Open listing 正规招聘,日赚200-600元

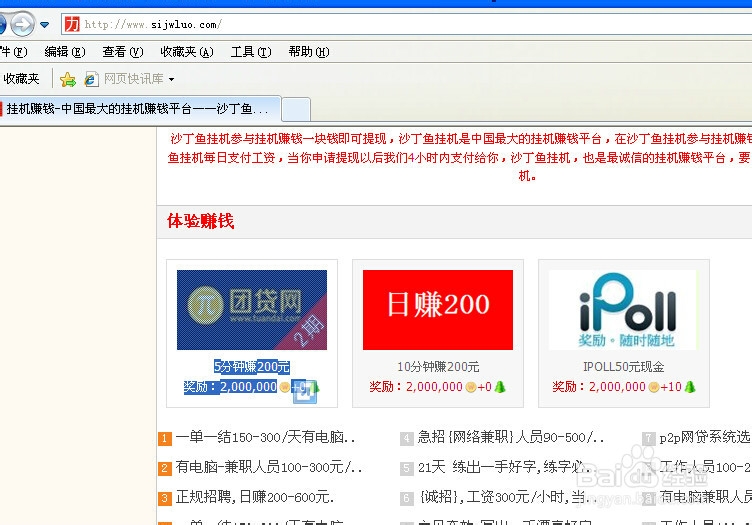coord(255,497)
